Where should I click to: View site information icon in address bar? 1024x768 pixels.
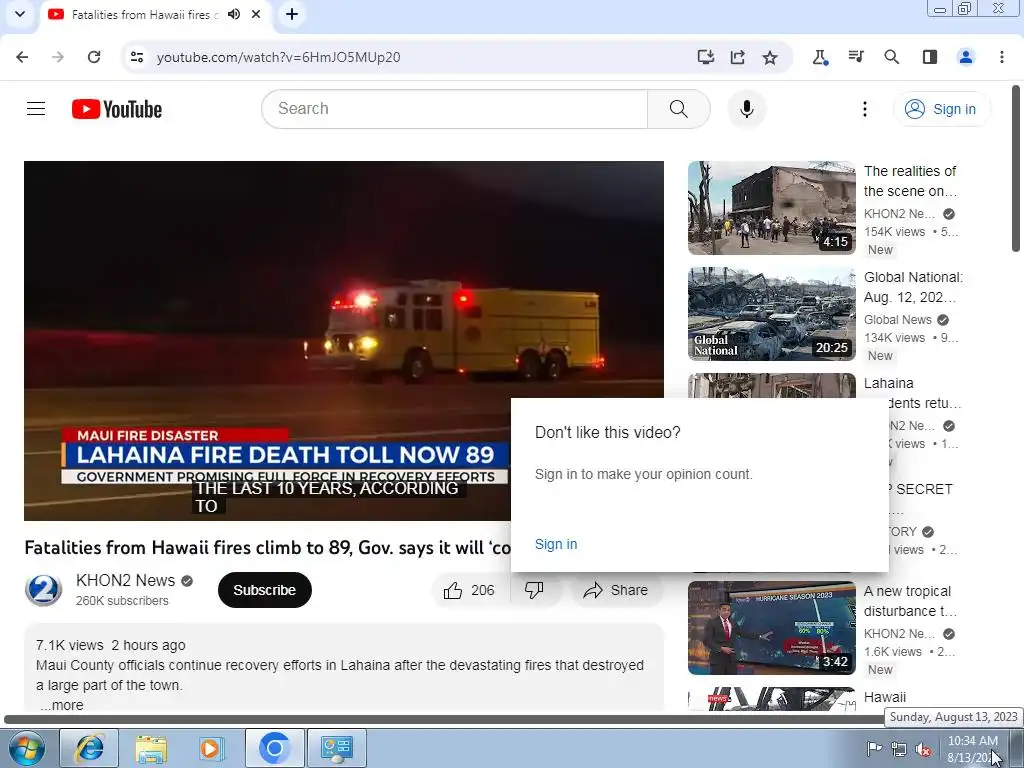(x=136, y=57)
